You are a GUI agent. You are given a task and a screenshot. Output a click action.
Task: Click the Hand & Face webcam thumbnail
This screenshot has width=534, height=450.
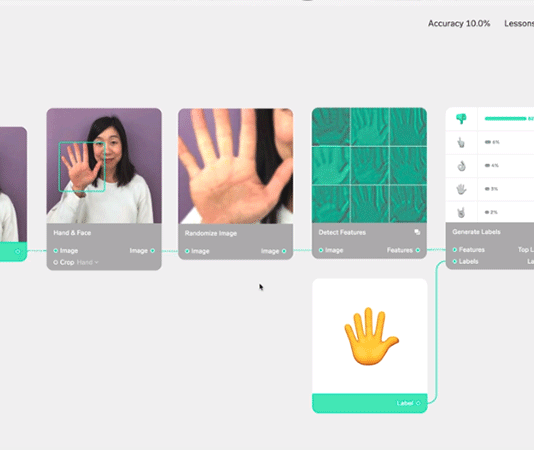coord(104,166)
